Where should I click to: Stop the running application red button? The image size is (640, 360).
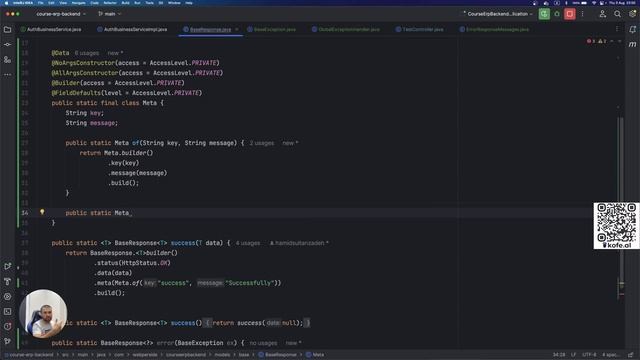[x=570, y=14]
